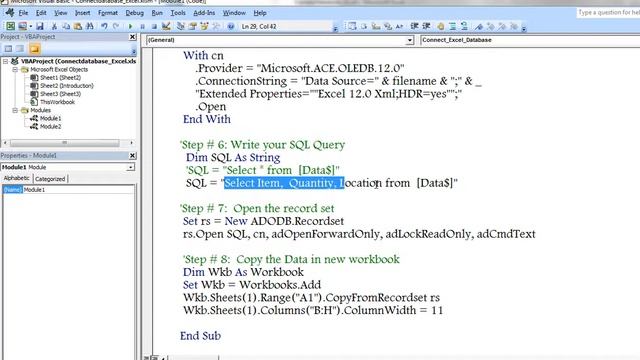The width and height of the screenshot is (640, 360).
Task: Open the Help menu
Action: [x=260, y=13]
